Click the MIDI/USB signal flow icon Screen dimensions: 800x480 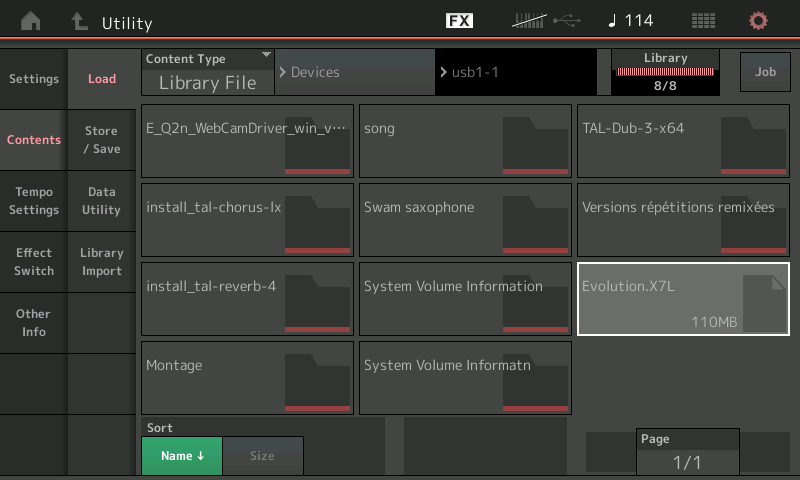pyautogui.click(x=545, y=21)
